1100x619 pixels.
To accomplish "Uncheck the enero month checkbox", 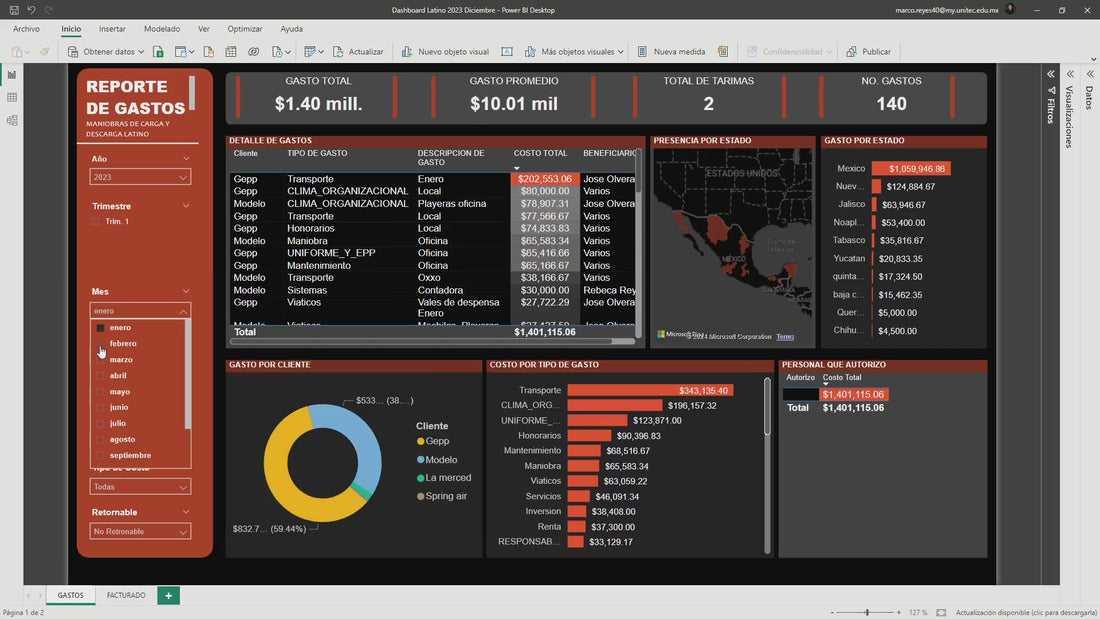I will 99,327.
